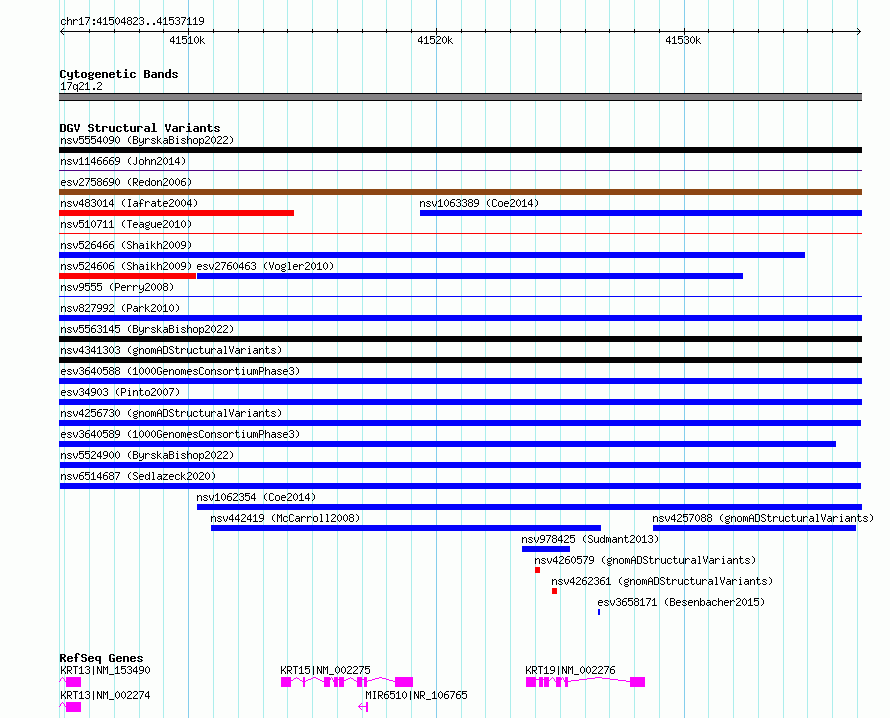
Task: Click the MIR6510|NR_106765 gene label
Action: coord(416,695)
